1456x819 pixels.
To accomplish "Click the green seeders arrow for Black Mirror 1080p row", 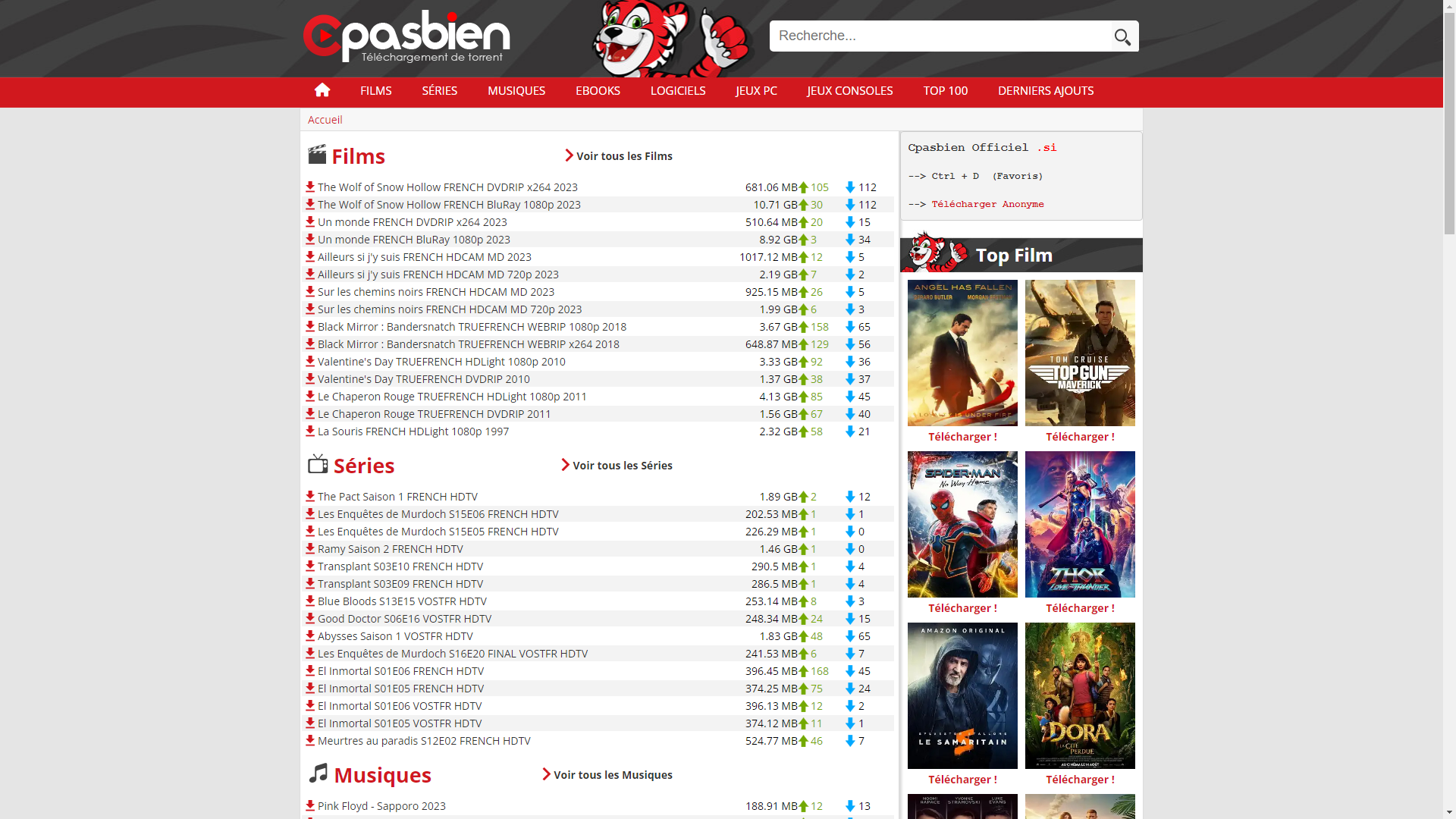I will [x=804, y=327].
